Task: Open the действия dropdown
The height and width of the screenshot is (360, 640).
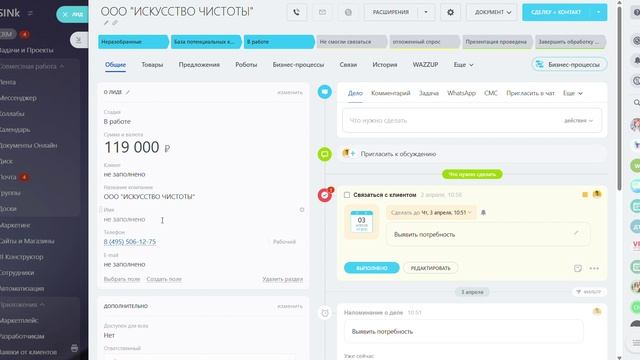Action: 578,120
